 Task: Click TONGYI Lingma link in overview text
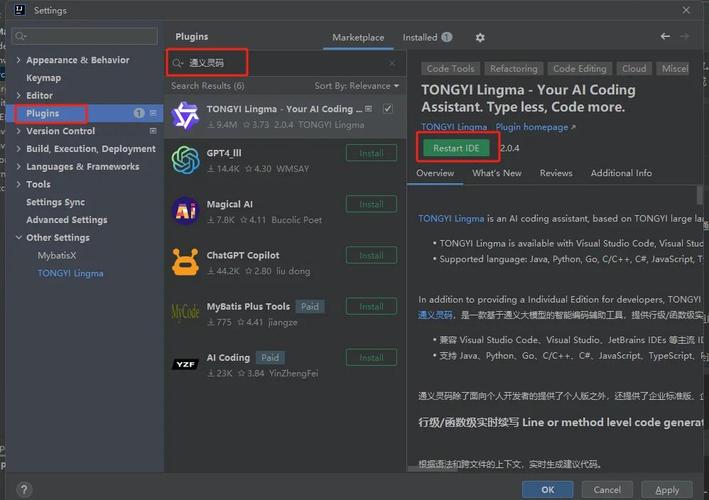click(451, 218)
